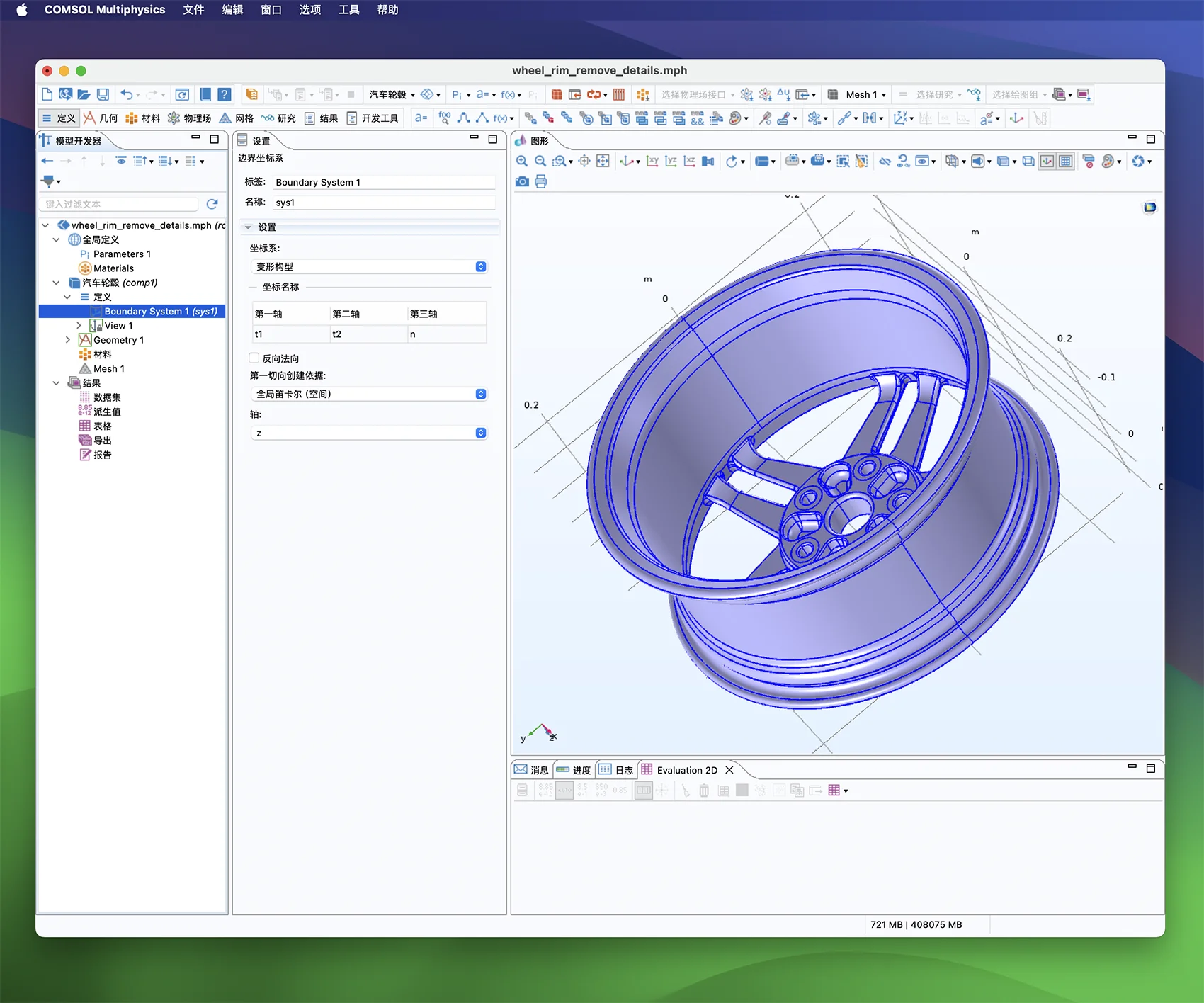The height and width of the screenshot is (1003, 1204).
Task: Click the refresh icon beside filter box
Action: click(x=212, y=204)
